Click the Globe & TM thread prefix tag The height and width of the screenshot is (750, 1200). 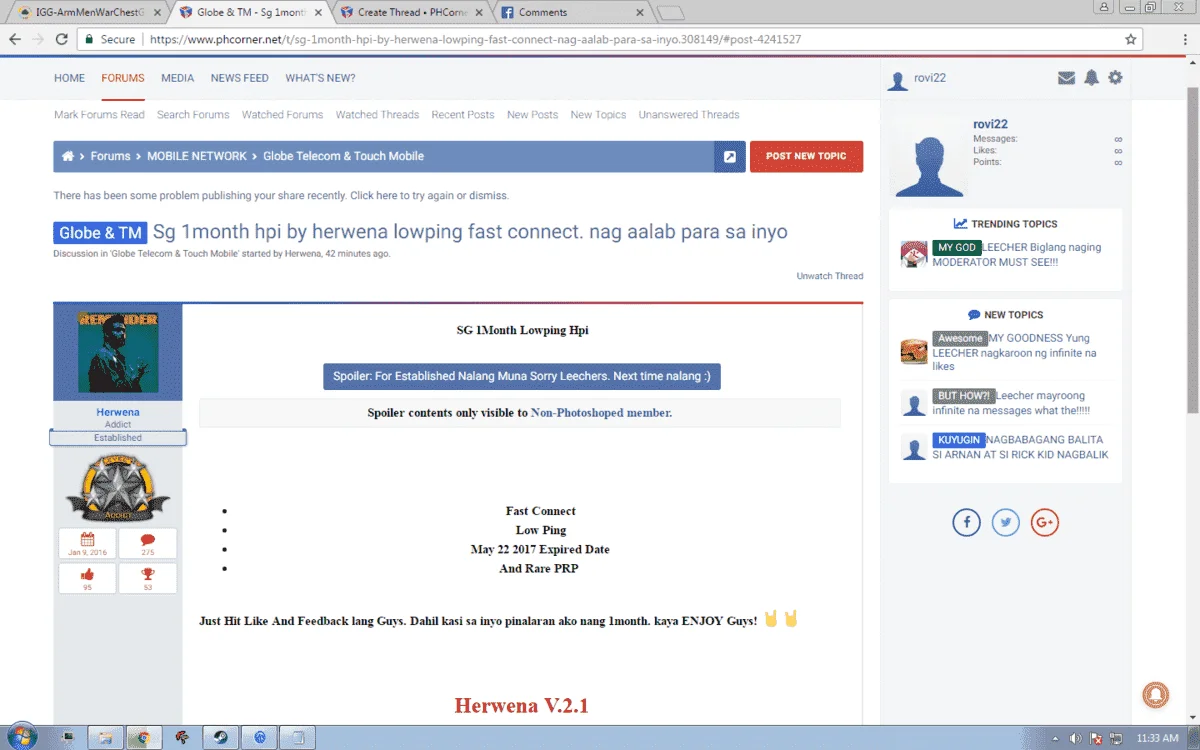[x=100, y=233]
